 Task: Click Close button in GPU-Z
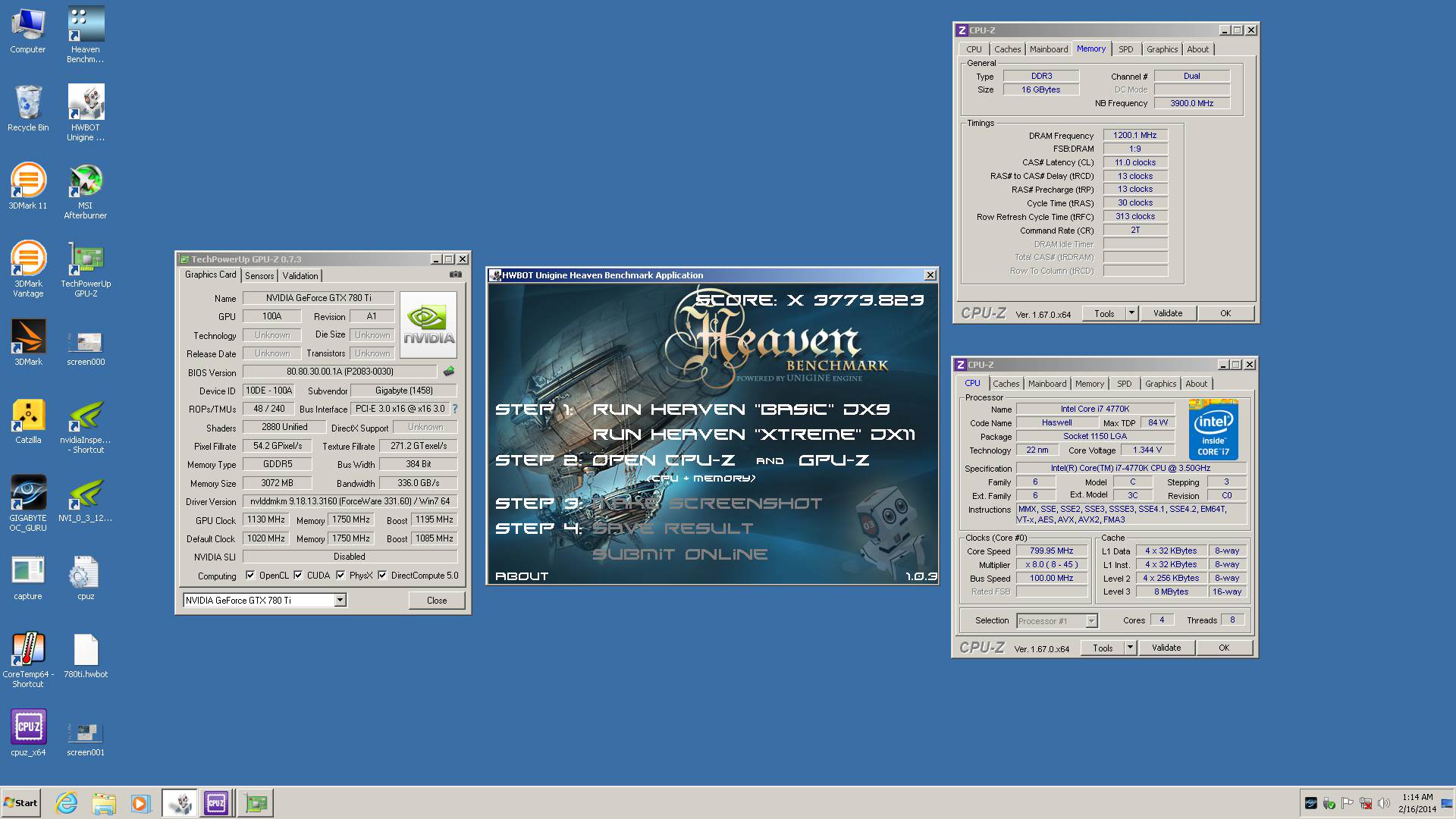point(437,600)
